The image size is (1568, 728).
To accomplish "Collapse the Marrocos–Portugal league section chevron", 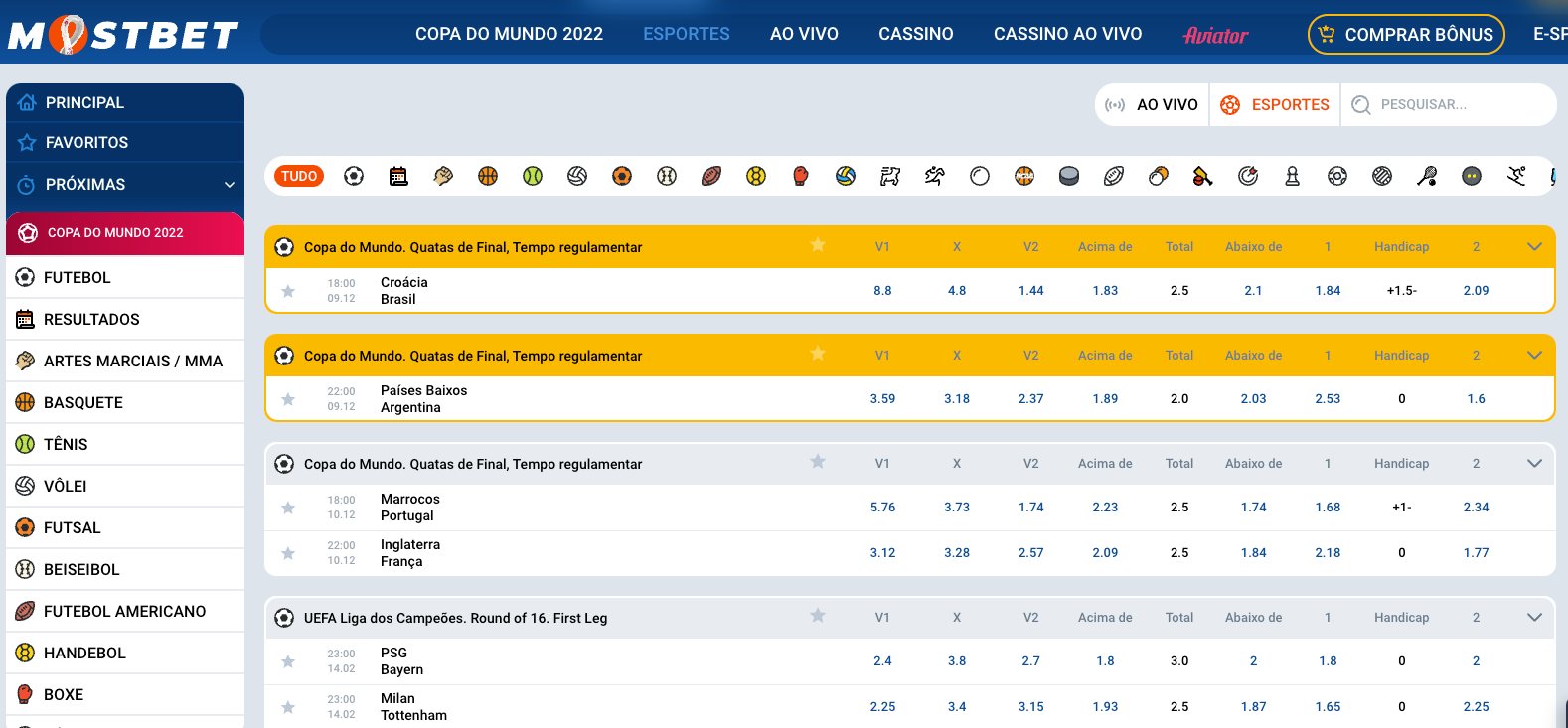I will click(x=1534, y=463).
